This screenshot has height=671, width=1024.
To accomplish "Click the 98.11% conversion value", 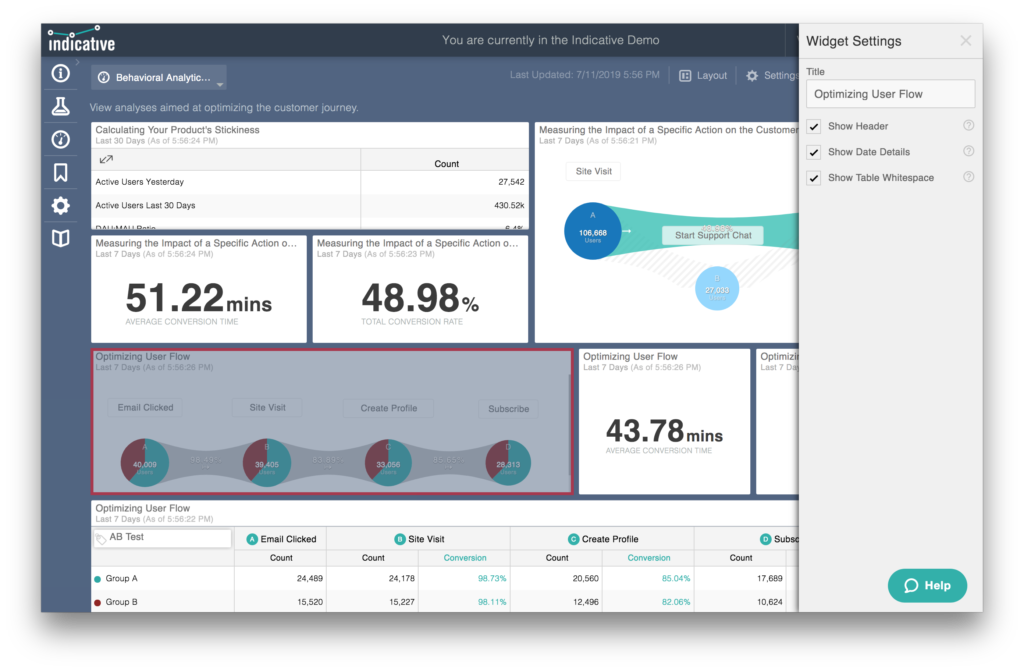I will (492, 602).
